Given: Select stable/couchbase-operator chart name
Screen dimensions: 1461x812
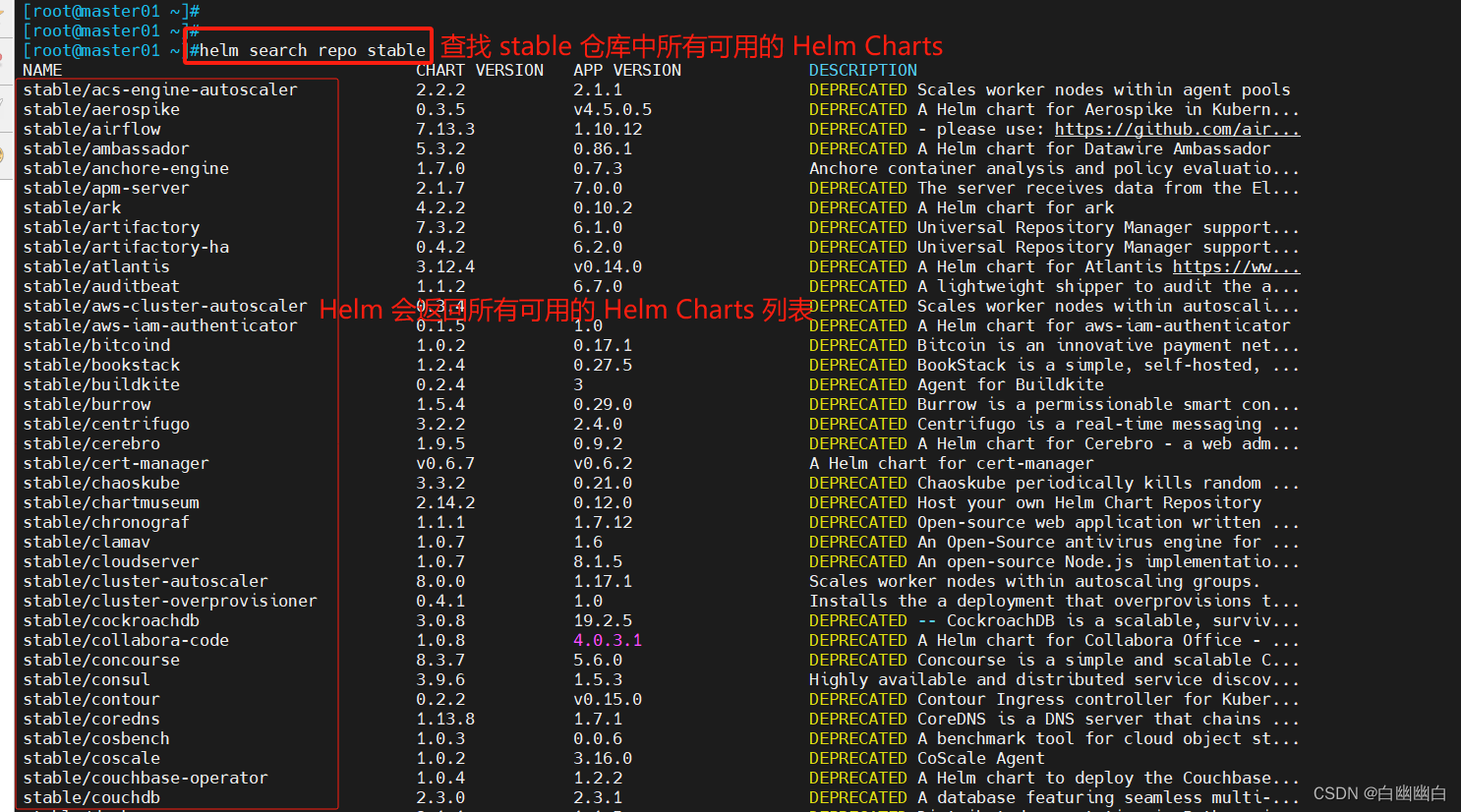Looking at the screenshot, I should pyautogui.click(x=146, y=778).
